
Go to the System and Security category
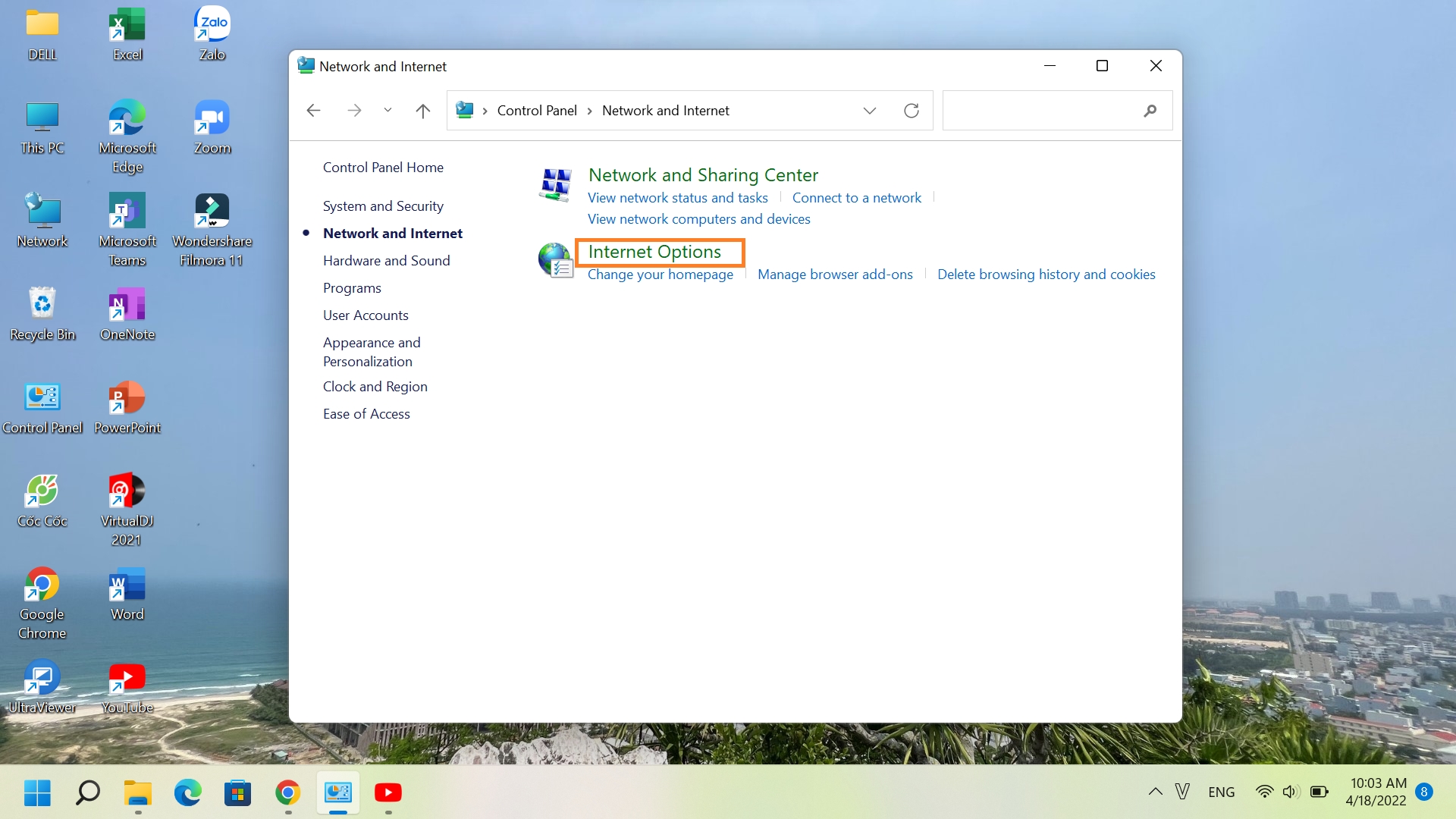383,206
